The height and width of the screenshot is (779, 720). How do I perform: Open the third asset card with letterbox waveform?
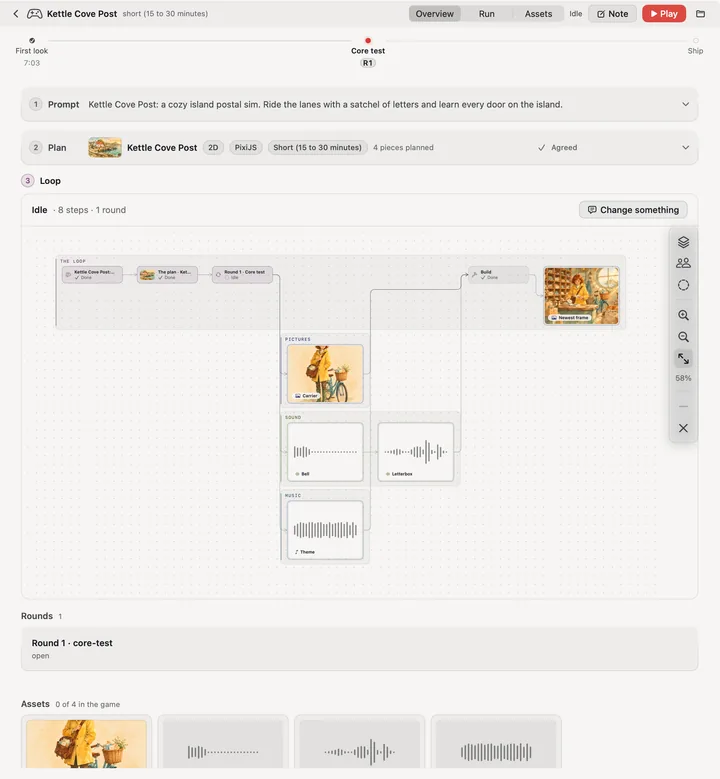coord(360,742)
